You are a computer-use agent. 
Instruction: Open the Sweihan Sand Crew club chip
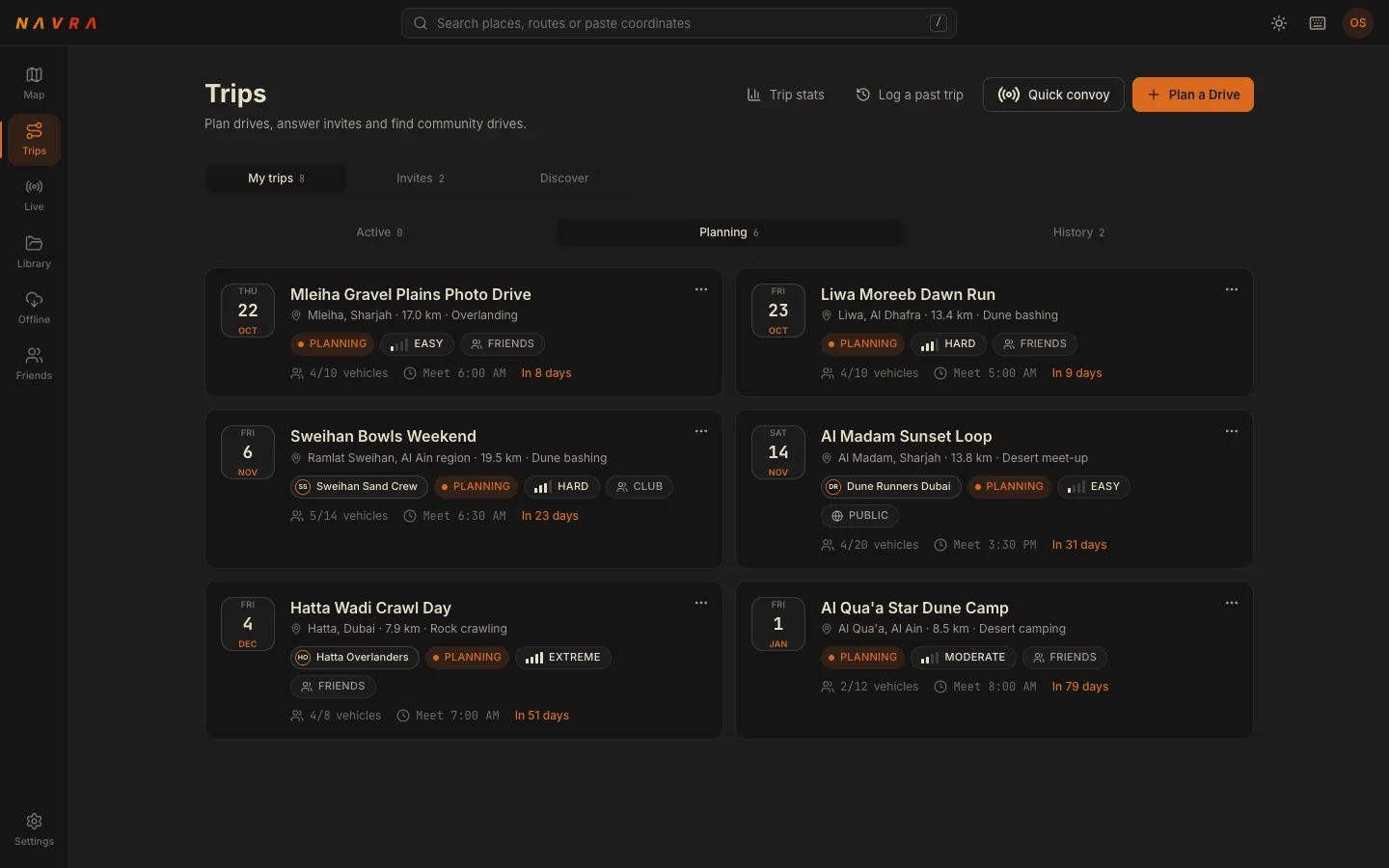tap(357, 487)
